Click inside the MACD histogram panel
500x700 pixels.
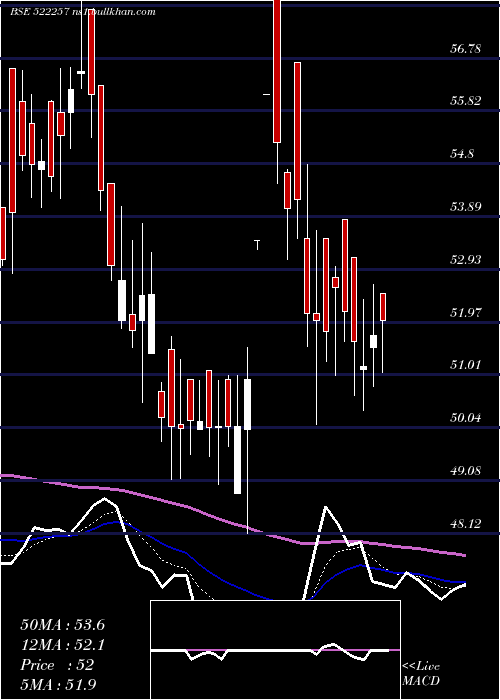275,650
